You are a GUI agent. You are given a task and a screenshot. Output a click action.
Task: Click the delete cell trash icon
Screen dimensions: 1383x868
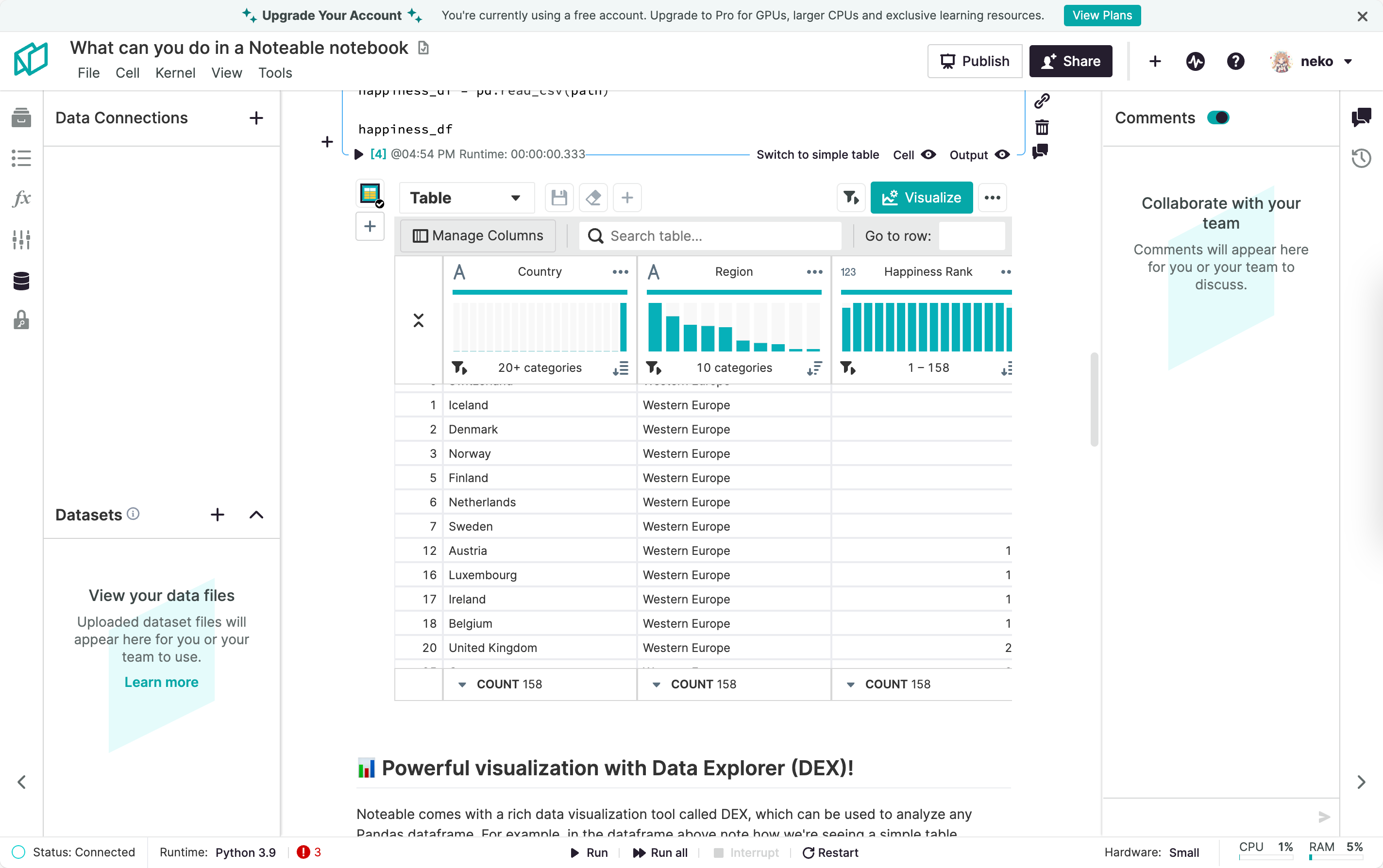click(x=1042, y=127)
